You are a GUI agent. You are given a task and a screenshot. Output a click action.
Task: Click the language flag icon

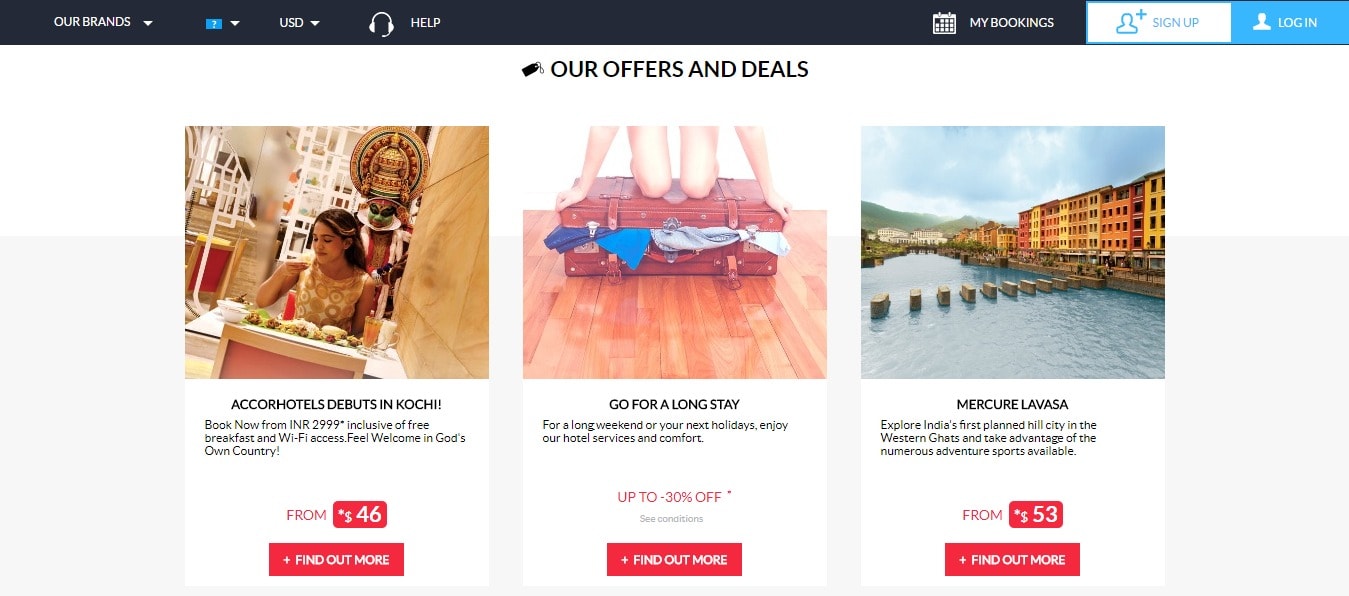(213, 23)
